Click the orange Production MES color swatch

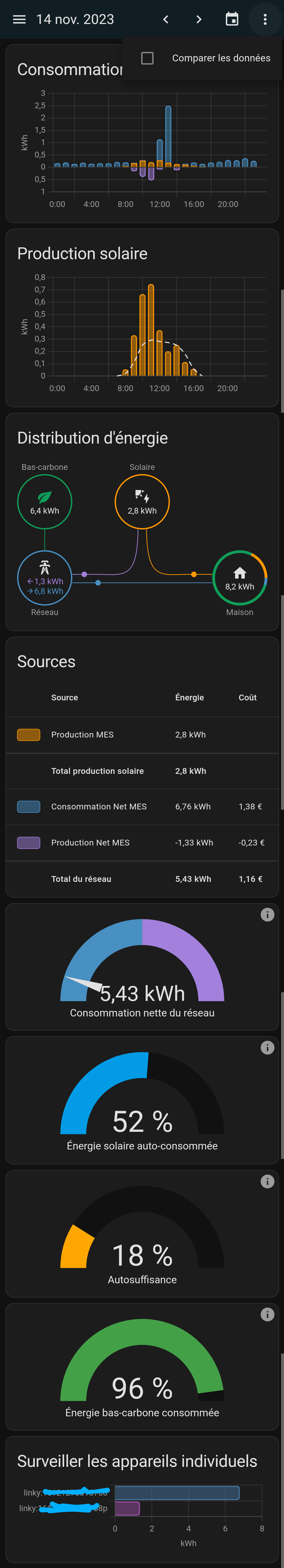pyautogui.click(x=29, y=735)
